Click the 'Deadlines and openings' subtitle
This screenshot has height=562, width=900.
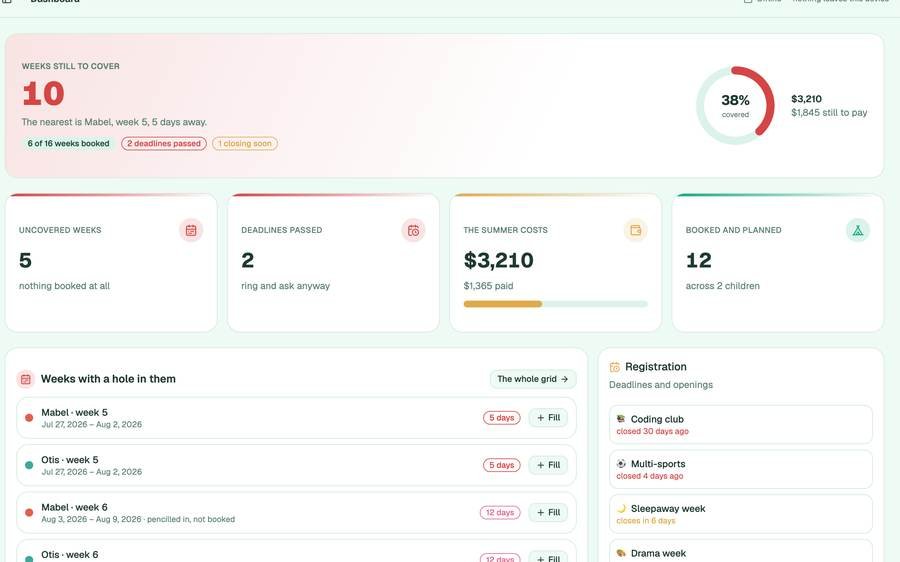[661, 385]
